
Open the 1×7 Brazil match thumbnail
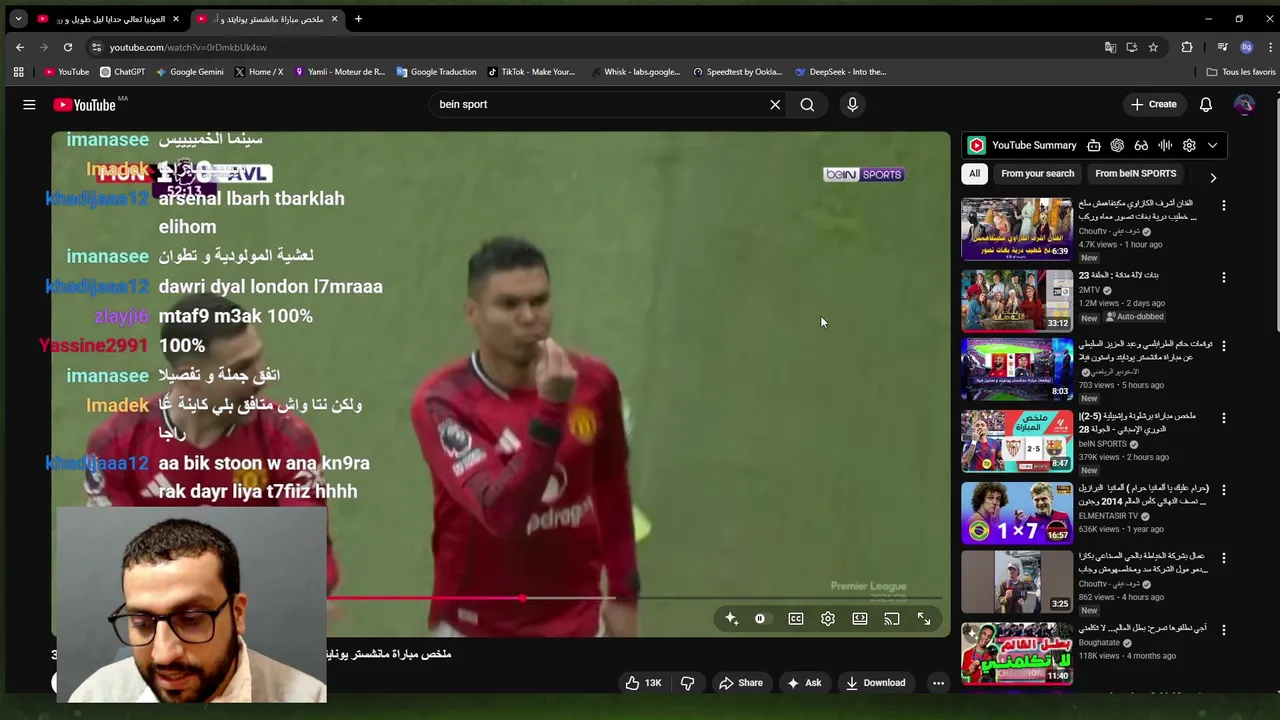click(x=1017, y=513)
